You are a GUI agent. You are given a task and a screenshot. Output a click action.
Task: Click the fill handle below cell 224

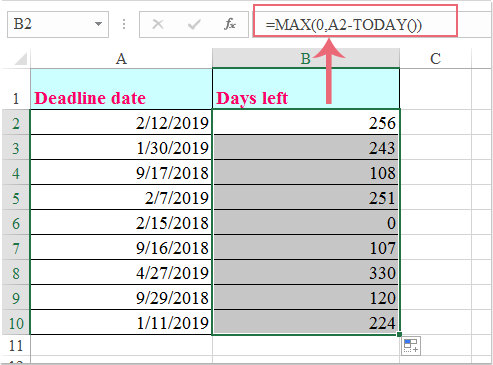(x=399, y=334)
